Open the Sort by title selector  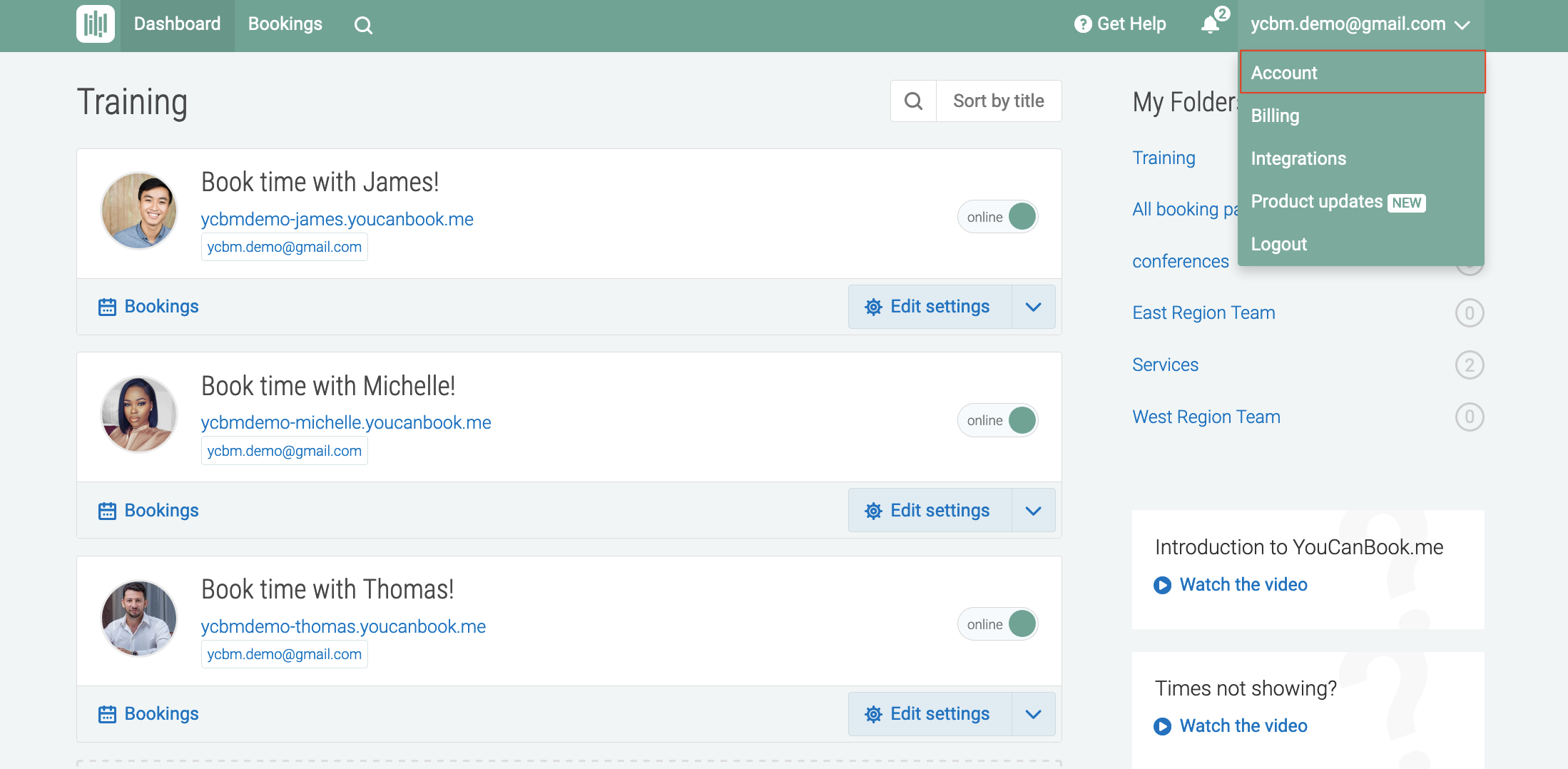click(x=999, y=101)
